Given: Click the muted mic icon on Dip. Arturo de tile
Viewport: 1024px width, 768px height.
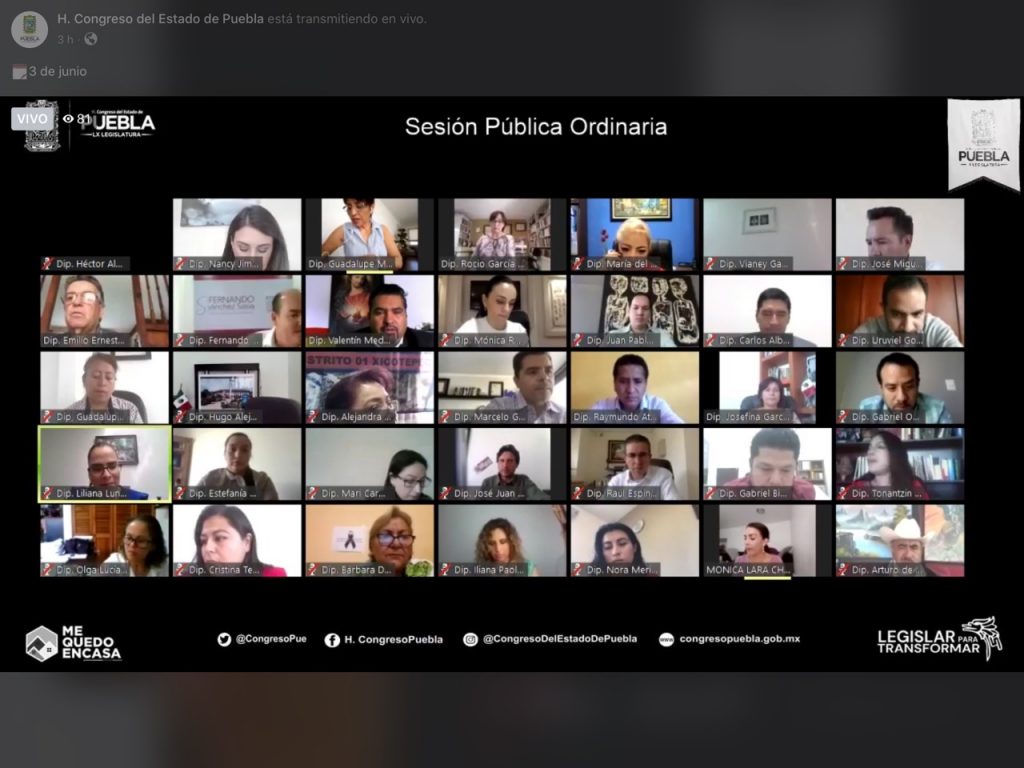Looking at the screenshot, I should (843, 570).
